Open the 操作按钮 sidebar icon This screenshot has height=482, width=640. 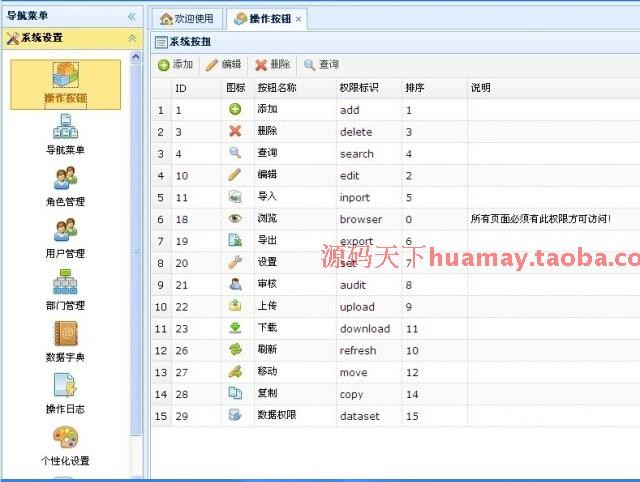(65, 84)
